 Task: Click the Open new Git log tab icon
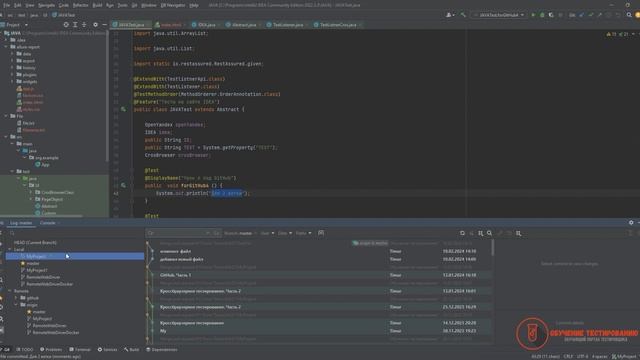click(321, 233)
